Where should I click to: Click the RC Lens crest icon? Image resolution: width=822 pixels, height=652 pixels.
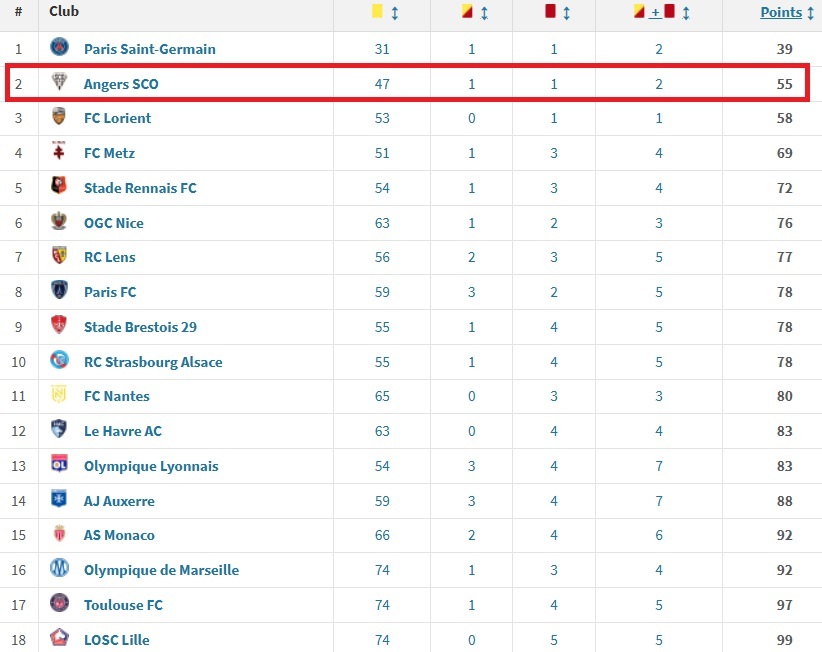click(59, 255)
